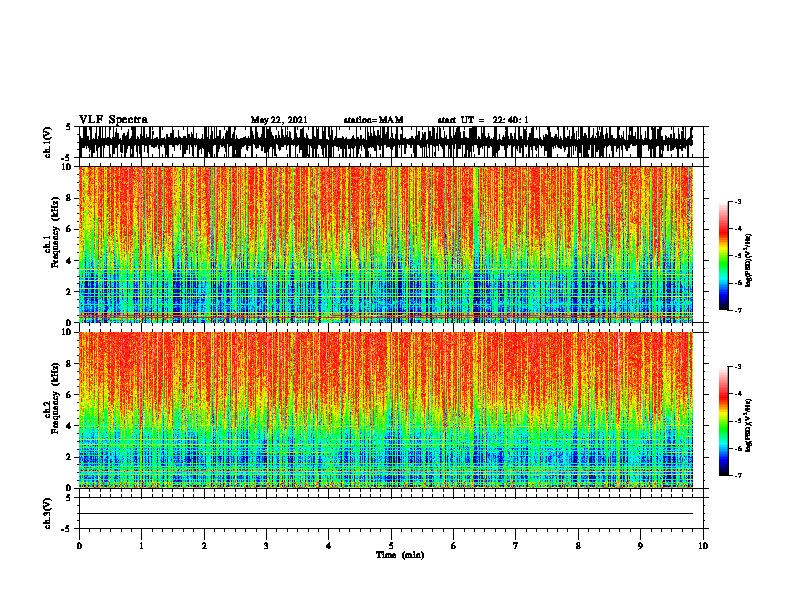Click the "VLF Spectra" title text
This screenshot has height=612, width=792.
point(113,120)
